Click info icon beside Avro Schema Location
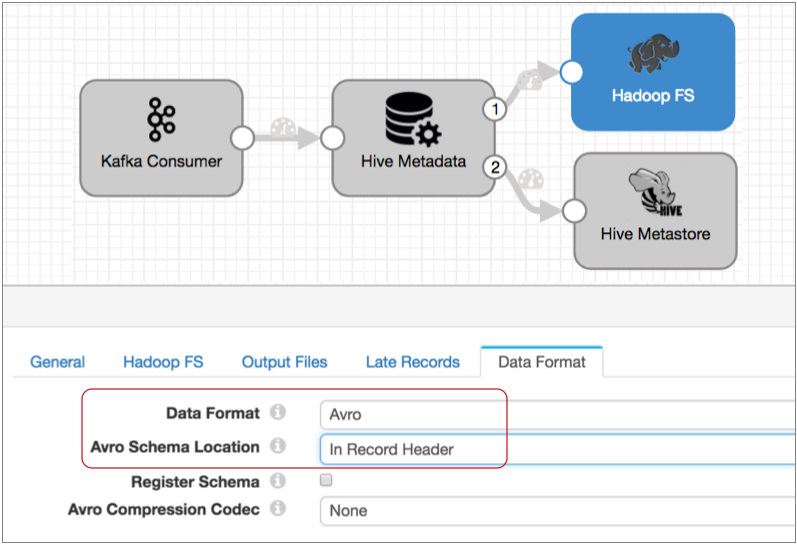The height and width of the screenshot is (545, 797). 278,446
